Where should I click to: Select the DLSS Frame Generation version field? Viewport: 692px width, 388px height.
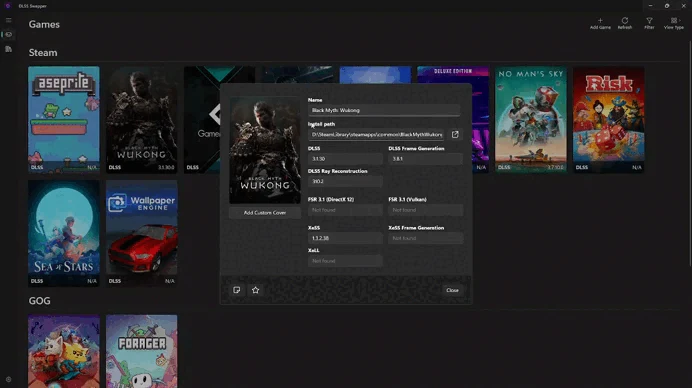point(426,159)
